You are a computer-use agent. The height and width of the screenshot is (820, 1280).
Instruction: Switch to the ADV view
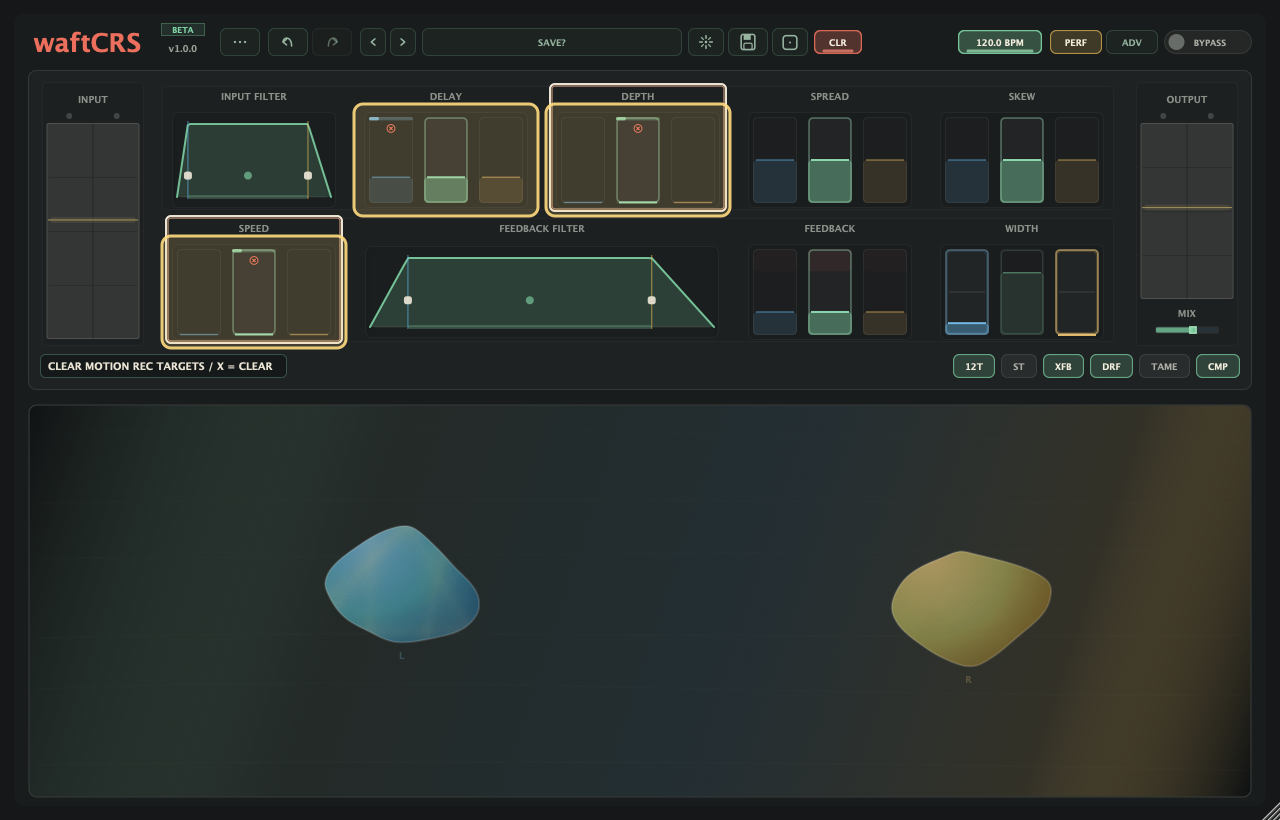click(1132, 42)
